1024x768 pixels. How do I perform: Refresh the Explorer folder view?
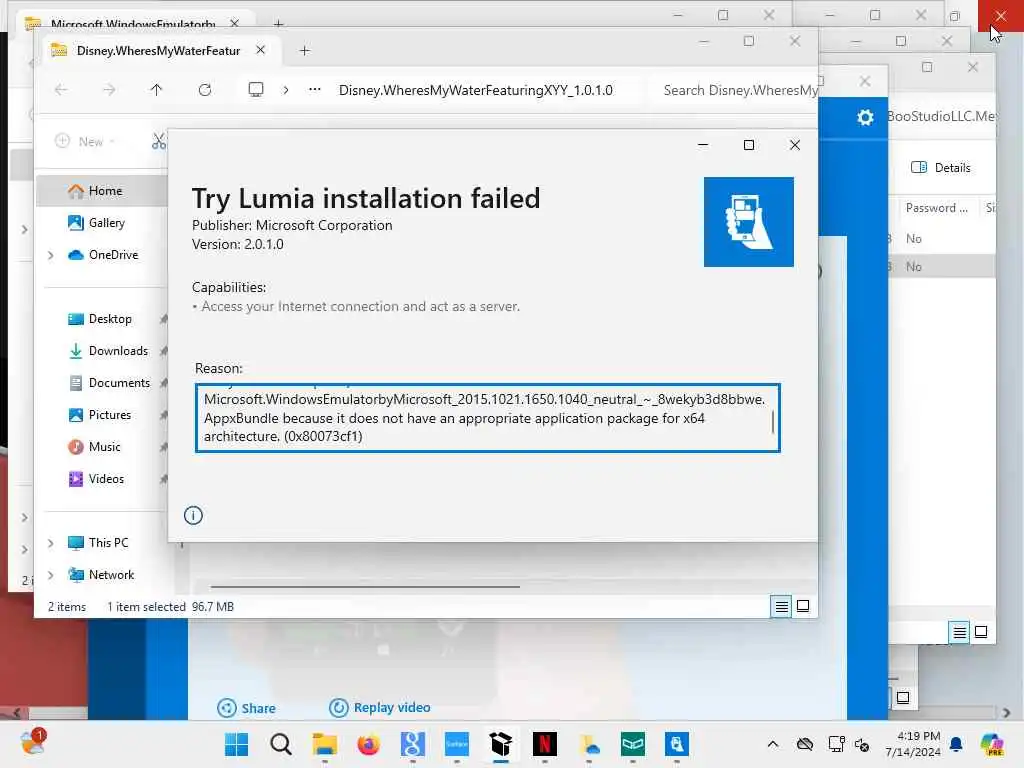(x=204, y=90)
